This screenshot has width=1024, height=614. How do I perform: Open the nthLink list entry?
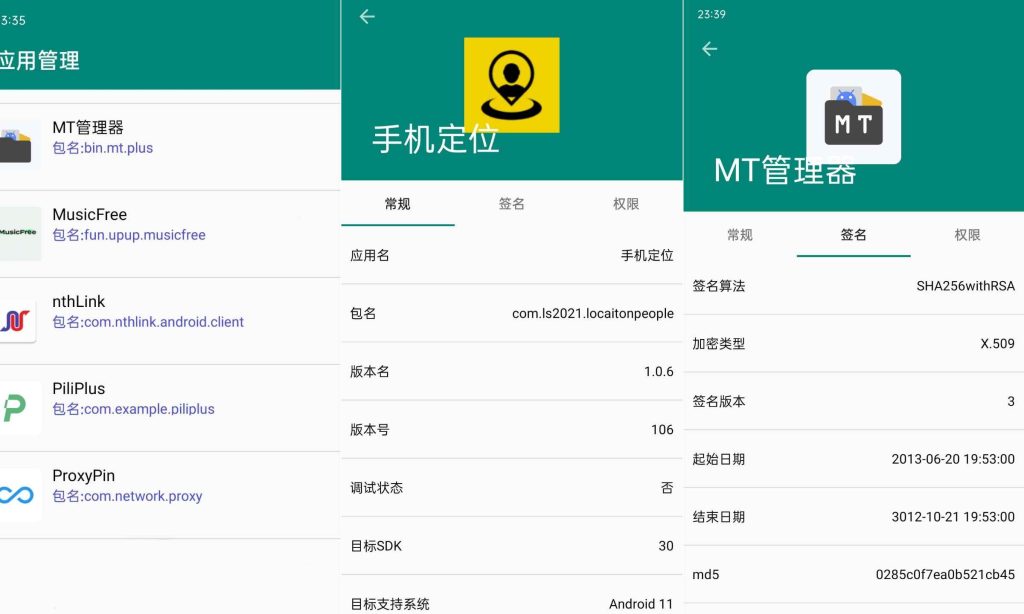pyautogui.click(x=170, y=321)
